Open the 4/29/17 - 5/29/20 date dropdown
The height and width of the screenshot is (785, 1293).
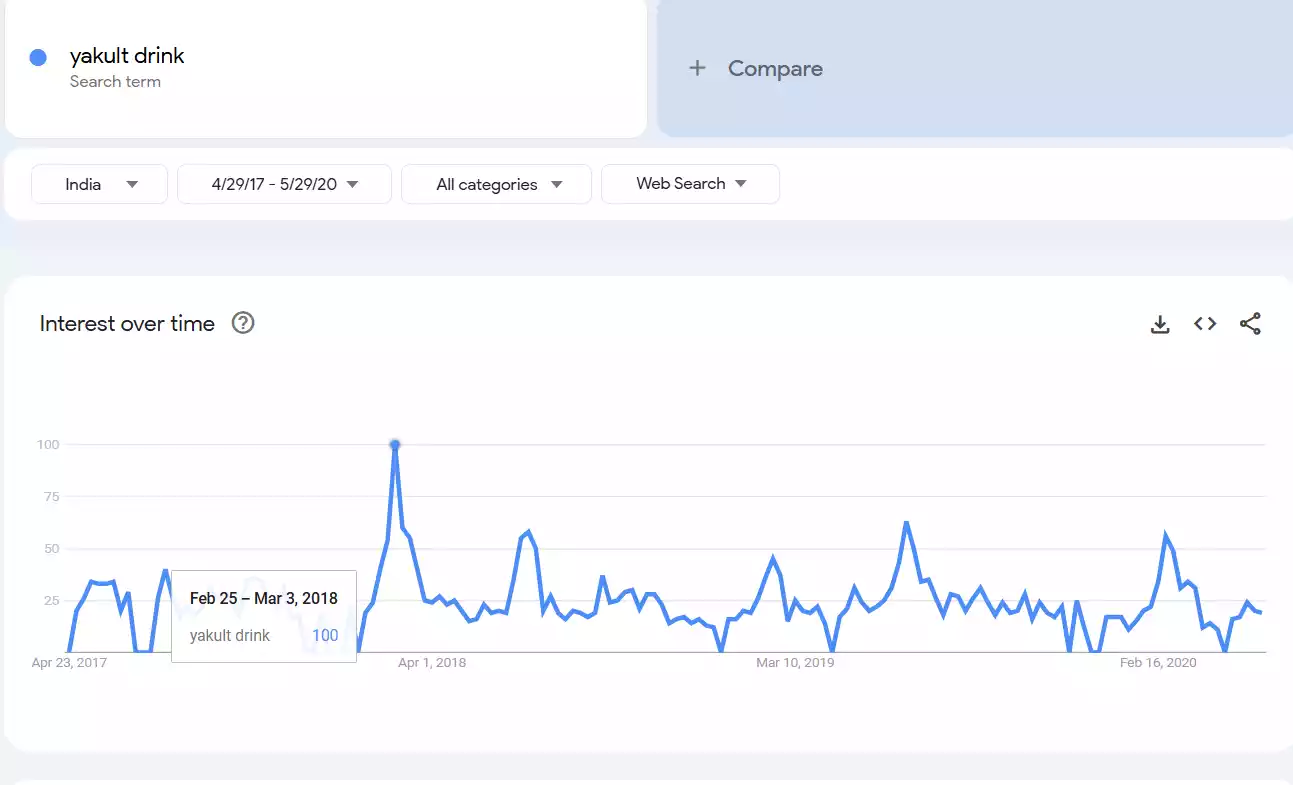[283, 183]
